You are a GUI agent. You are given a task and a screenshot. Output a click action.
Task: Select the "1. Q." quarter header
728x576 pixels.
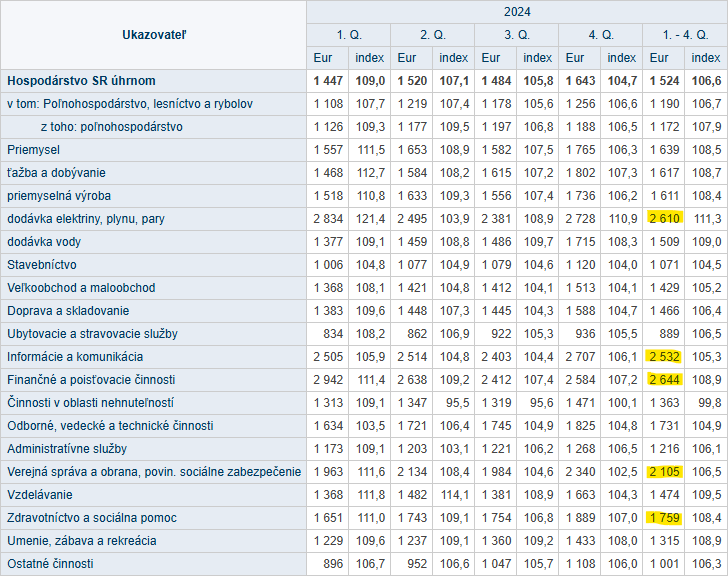tap(349, 35)
